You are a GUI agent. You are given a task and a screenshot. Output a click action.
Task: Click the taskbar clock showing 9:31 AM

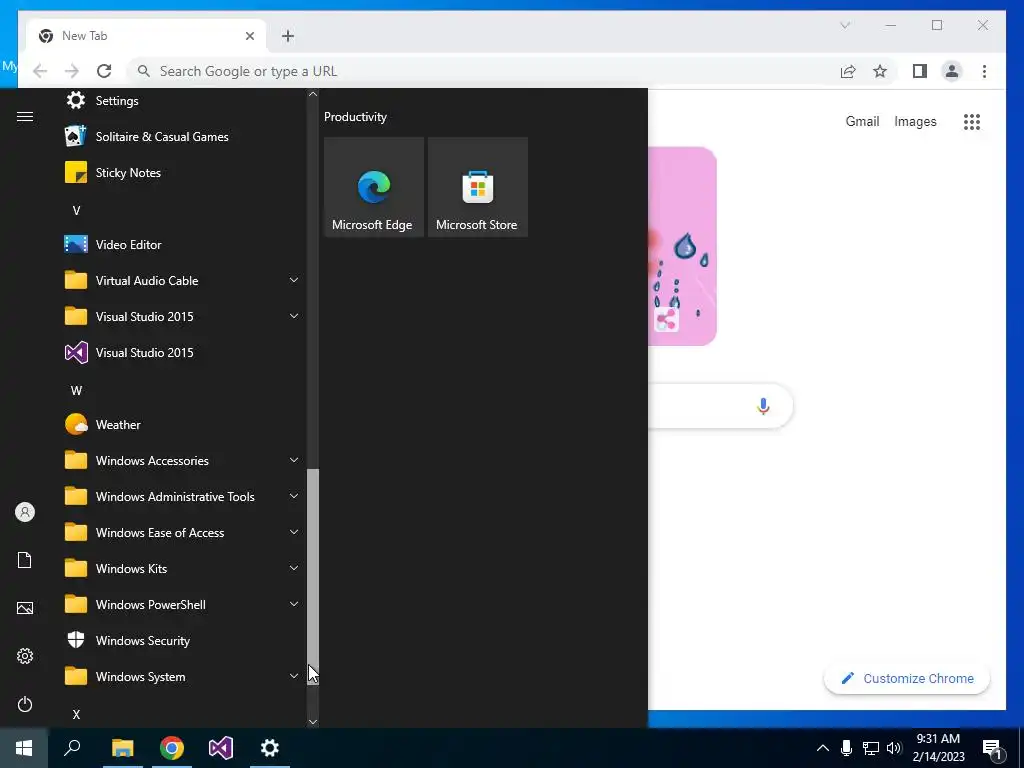coord(938,748)
